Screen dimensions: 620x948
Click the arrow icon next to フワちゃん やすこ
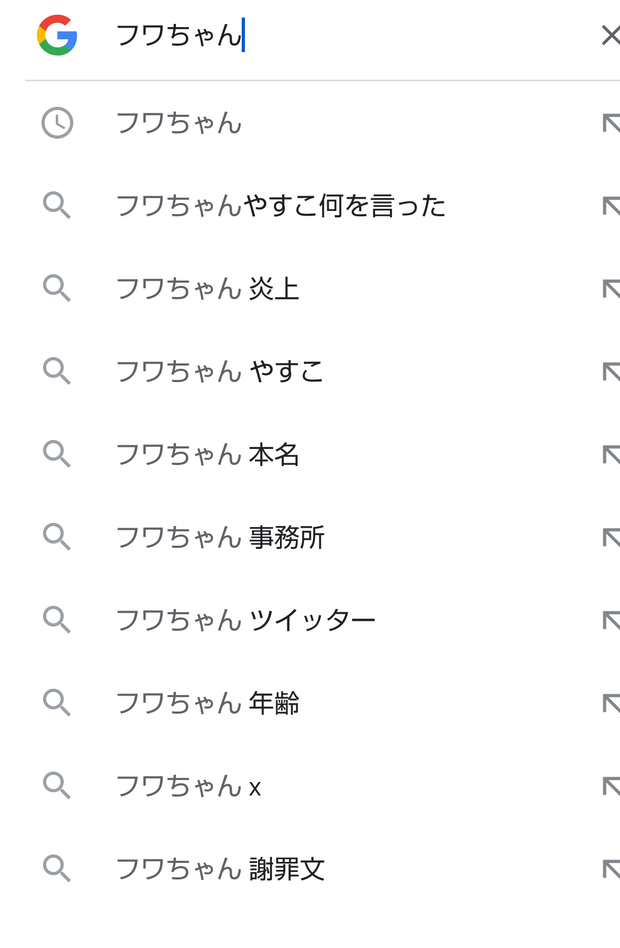pos(611,372)
